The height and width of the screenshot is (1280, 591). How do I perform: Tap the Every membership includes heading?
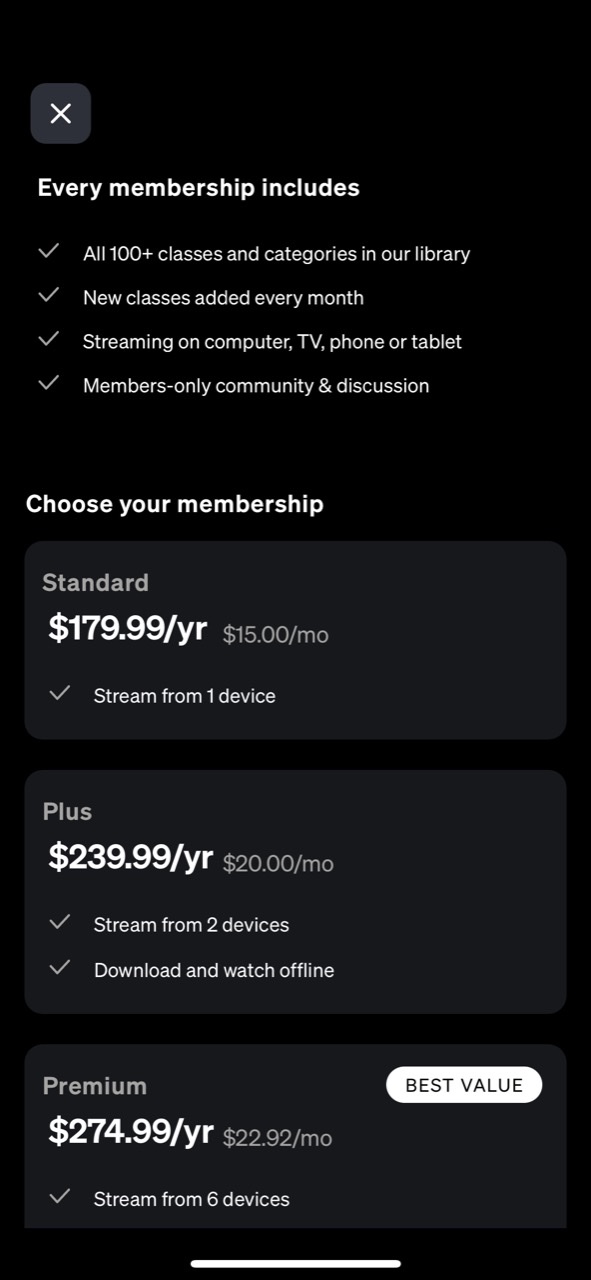click(x=198, y=188)
